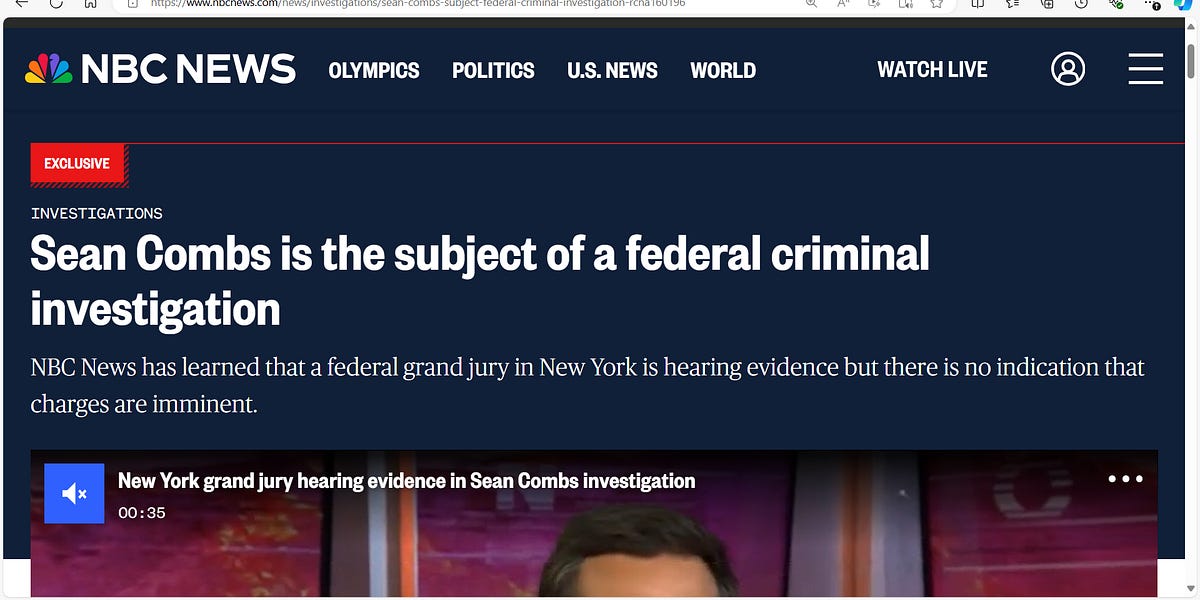Switch to the POLITICS section
This screenshot has width=1200, height=600.
pos(493,70)
